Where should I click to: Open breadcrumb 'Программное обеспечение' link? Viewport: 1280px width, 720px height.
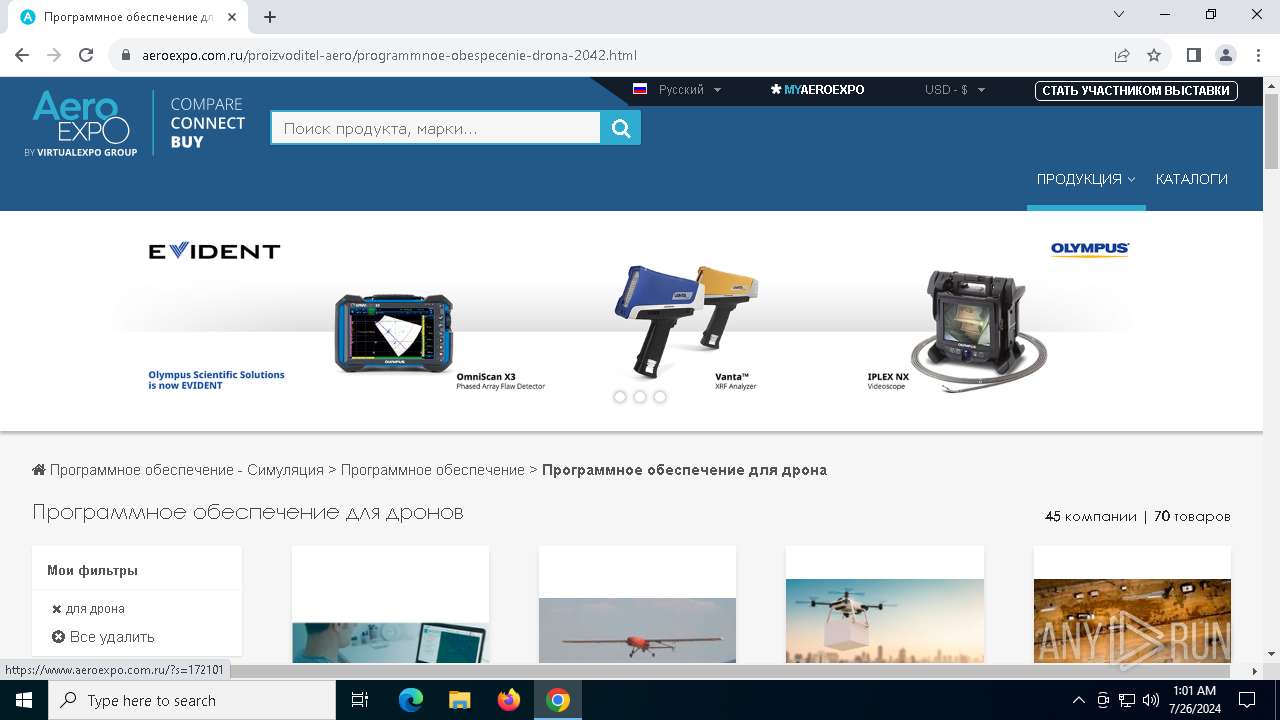click(x=433, y=469)
